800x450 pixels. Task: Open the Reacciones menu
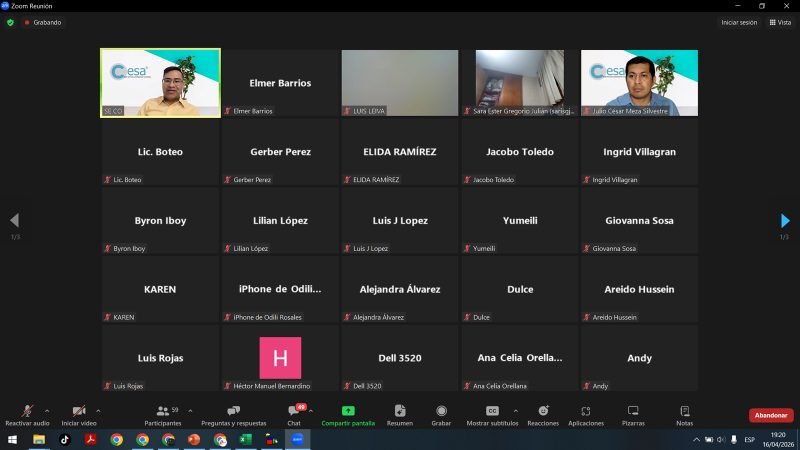point(543,415)
